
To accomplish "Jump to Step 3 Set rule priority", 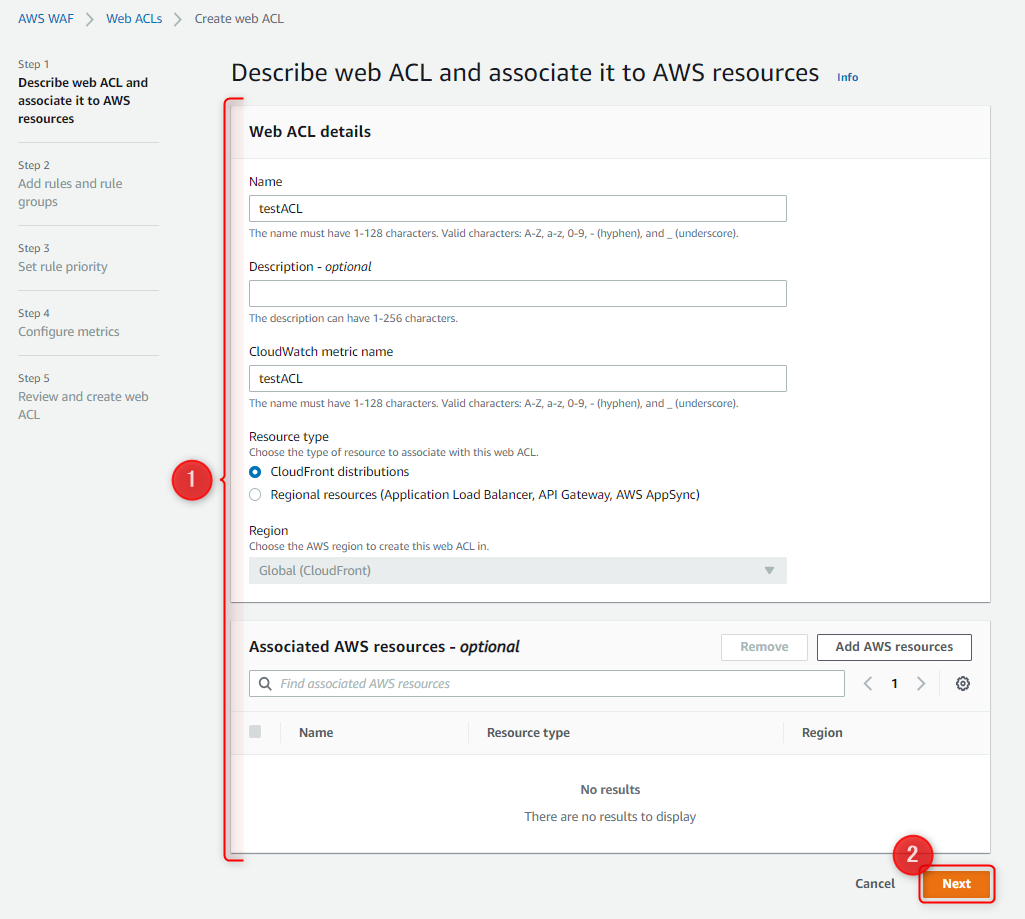I will pos(63,267).
